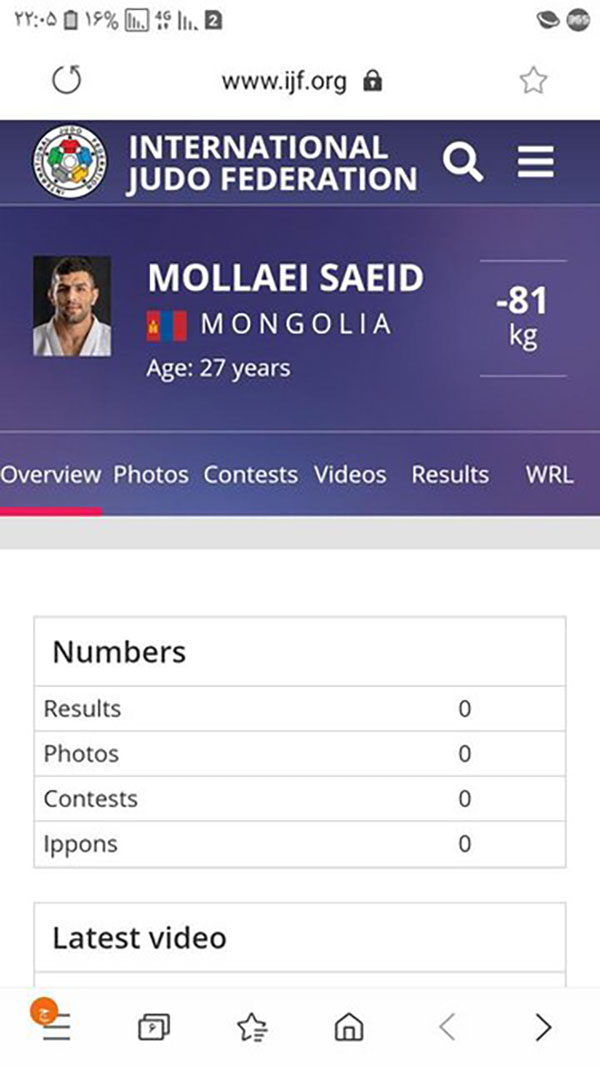
Task: Open browser menu icon with orange badge
Action: click(52, 1022)
